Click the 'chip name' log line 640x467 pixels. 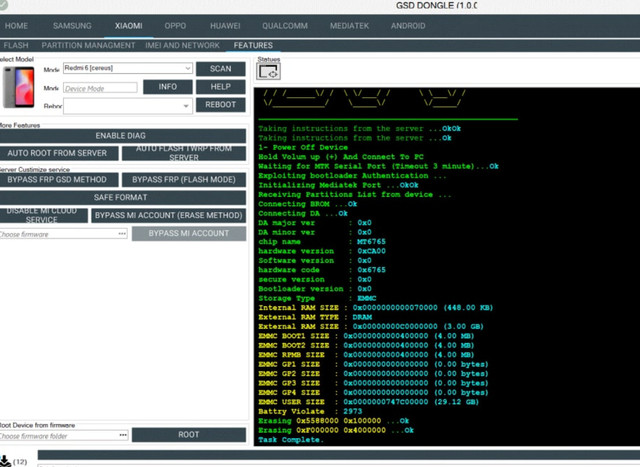[322, 242]
